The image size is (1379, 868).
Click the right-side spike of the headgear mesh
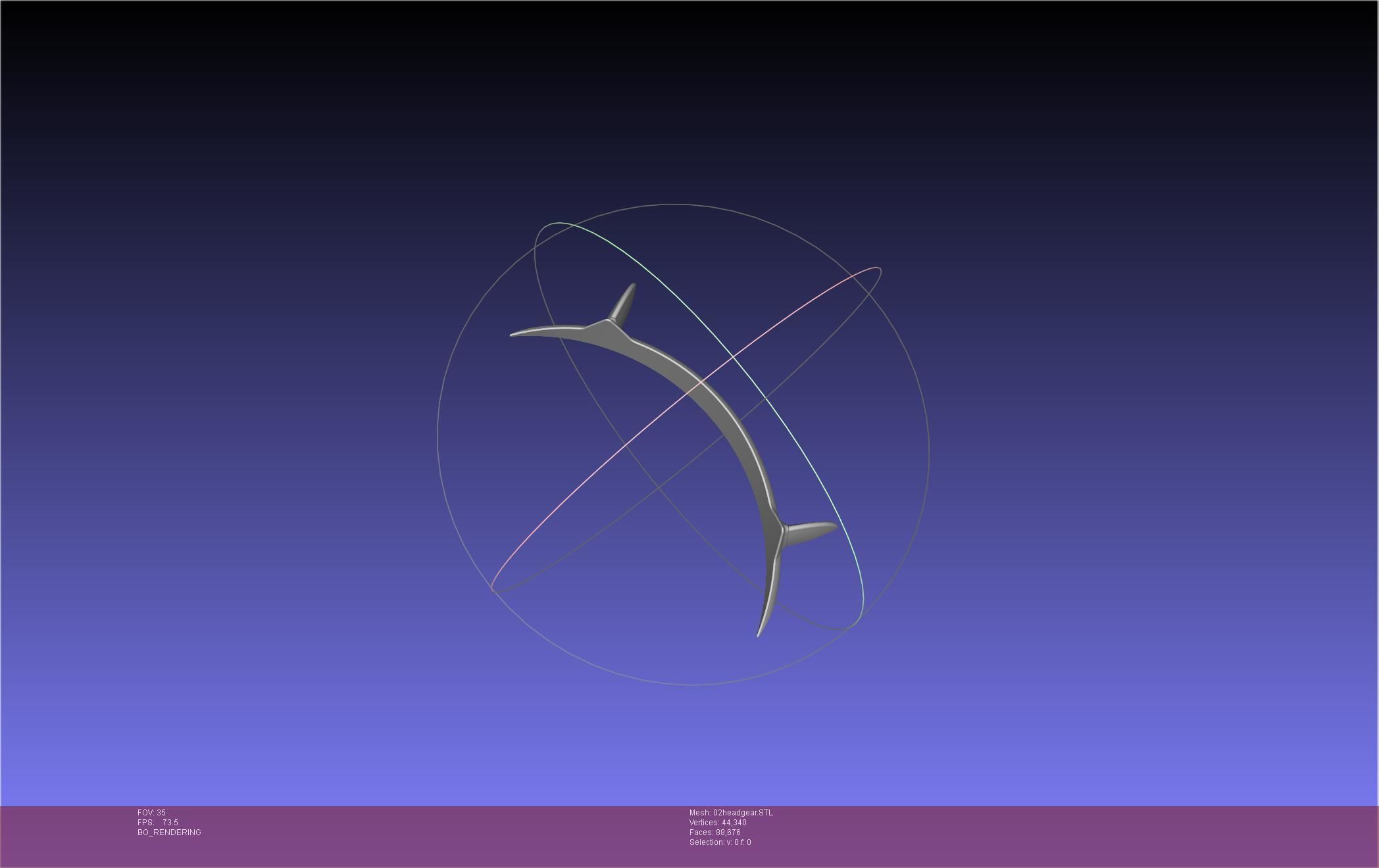811,532
